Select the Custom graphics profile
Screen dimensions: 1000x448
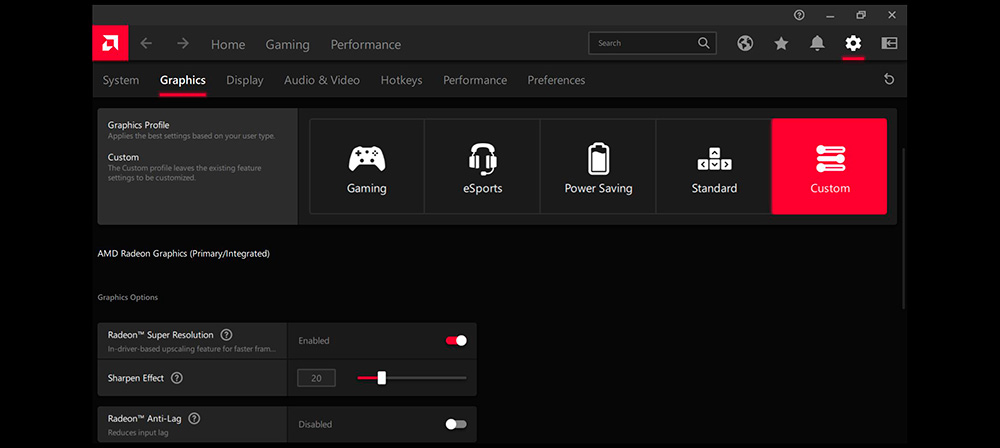[830, 166]
